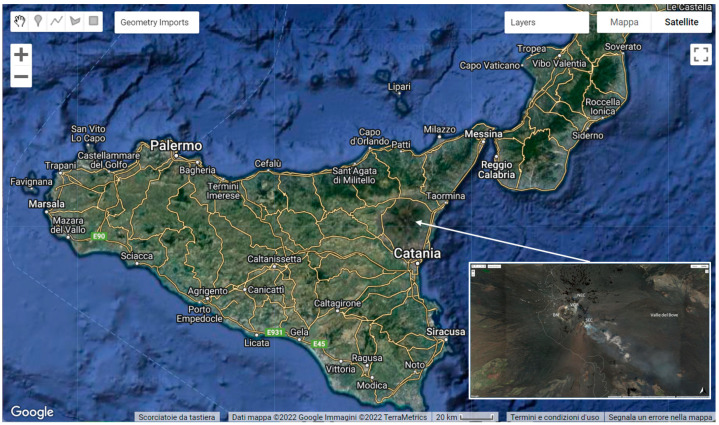Activate the draw line tool
The image size is (719, 425).
57,21
